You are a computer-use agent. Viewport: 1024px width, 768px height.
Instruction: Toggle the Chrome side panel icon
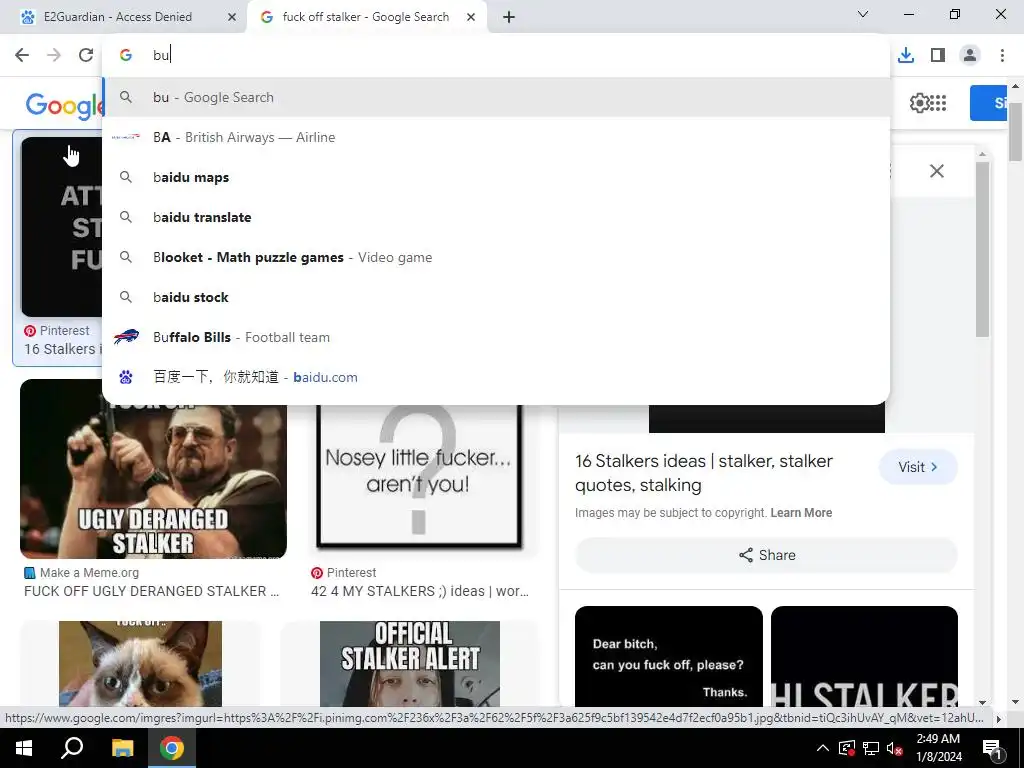tap(938, 55)
